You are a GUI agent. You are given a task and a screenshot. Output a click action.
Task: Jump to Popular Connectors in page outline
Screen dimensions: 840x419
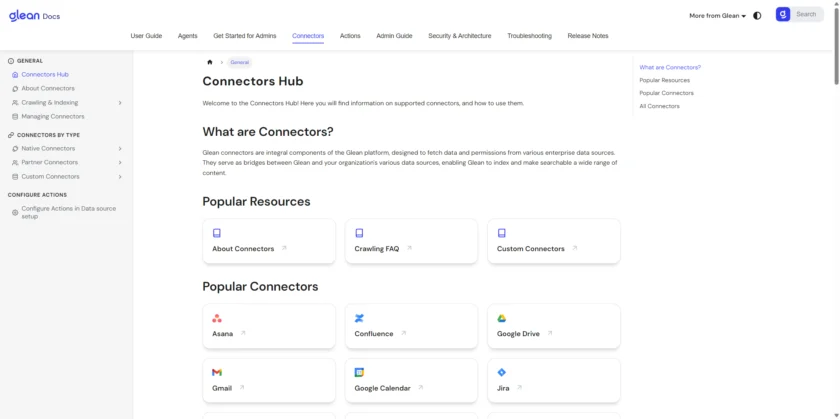(666, 93)
